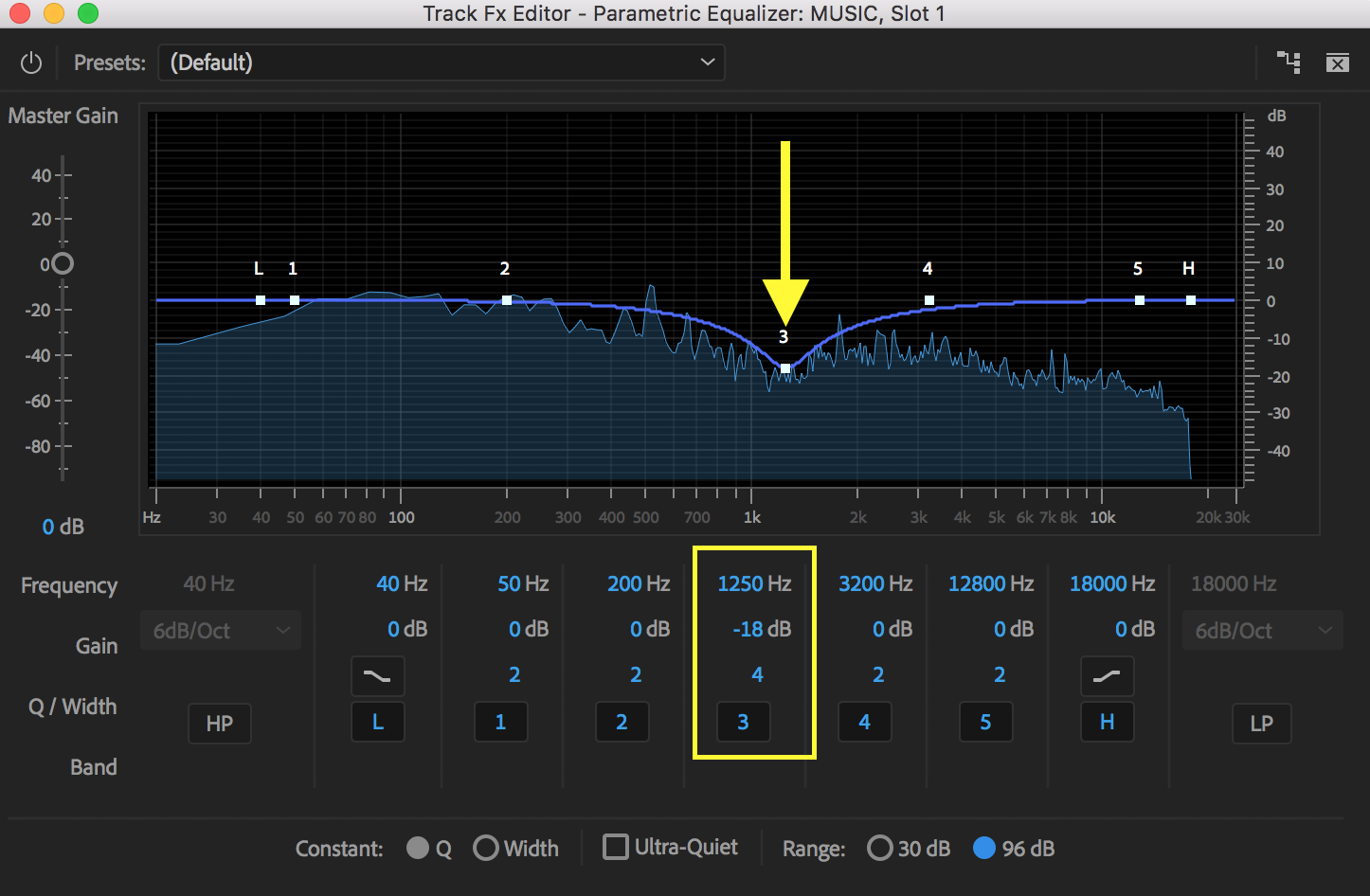The image size is (1370, 896).
Task: Edit the 0 dB gain under 200 Hz
Action: tap(650, 629)
